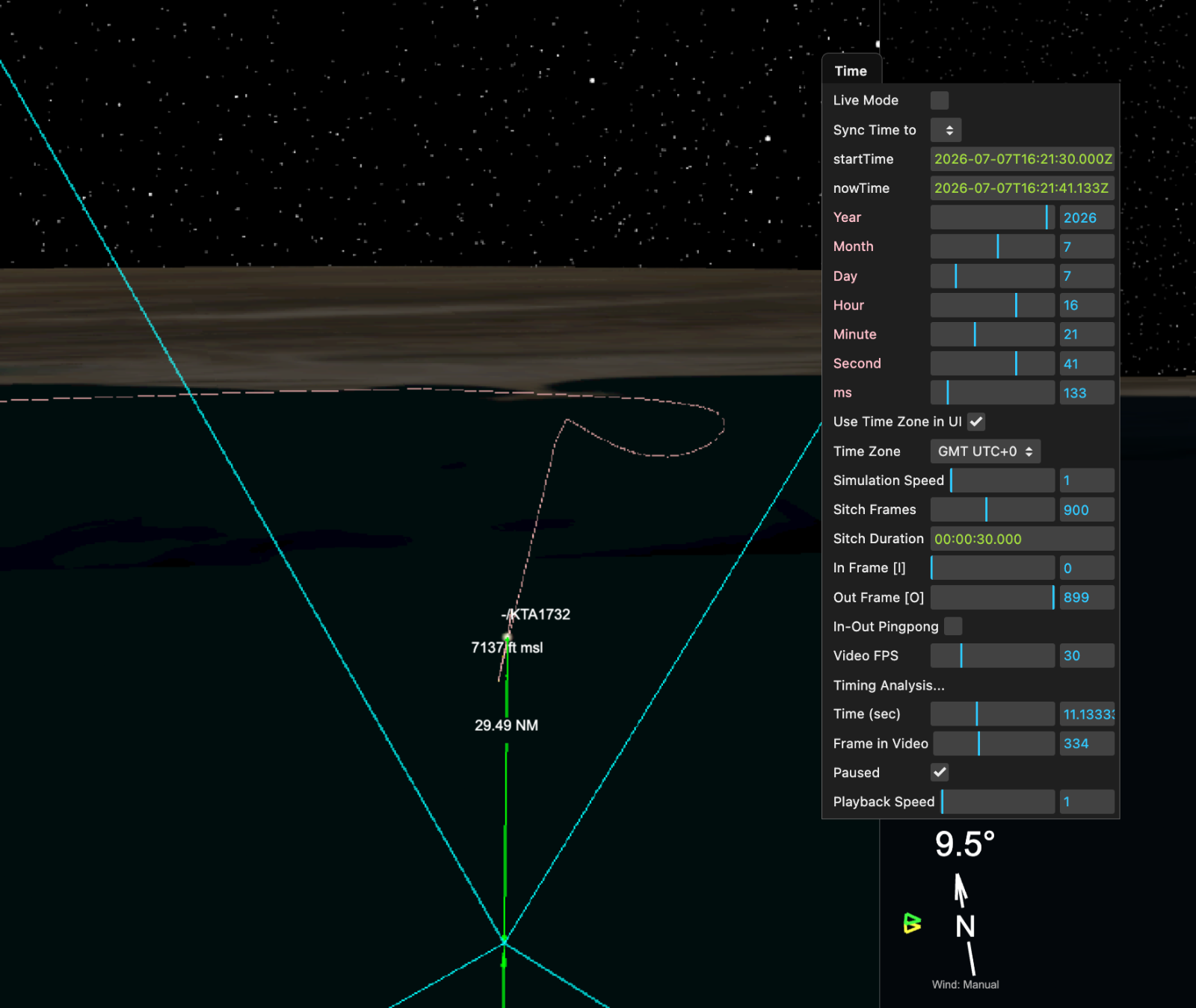The height and width of the screenshot is (1008, 1196).
Task: Click the Out Frame value 899
Action: click(x=1087, y=597)
